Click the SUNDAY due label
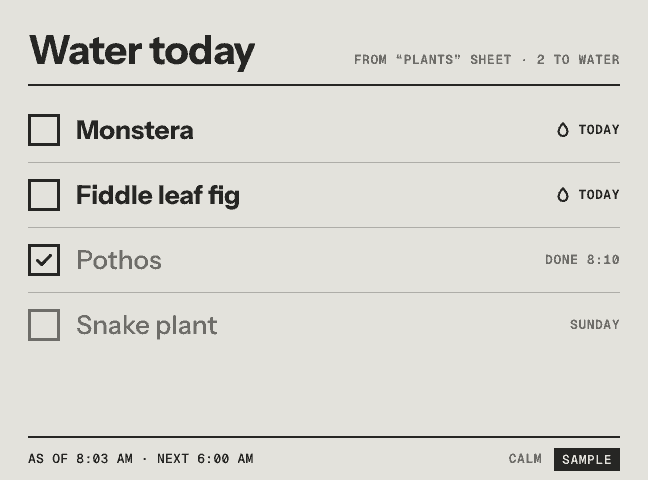Screen dimensions: 648x480 595,325
